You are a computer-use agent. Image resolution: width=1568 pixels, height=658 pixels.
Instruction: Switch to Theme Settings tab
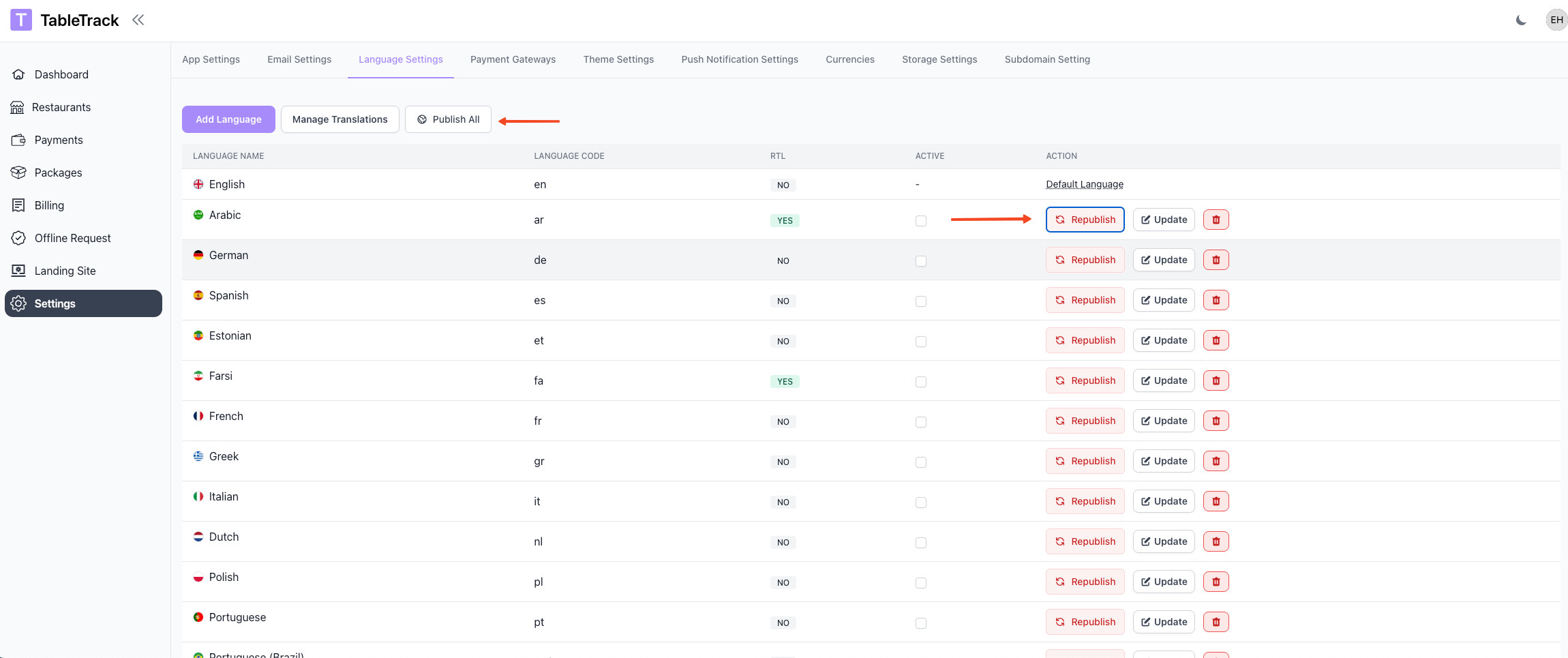click(x=618, y=59)
